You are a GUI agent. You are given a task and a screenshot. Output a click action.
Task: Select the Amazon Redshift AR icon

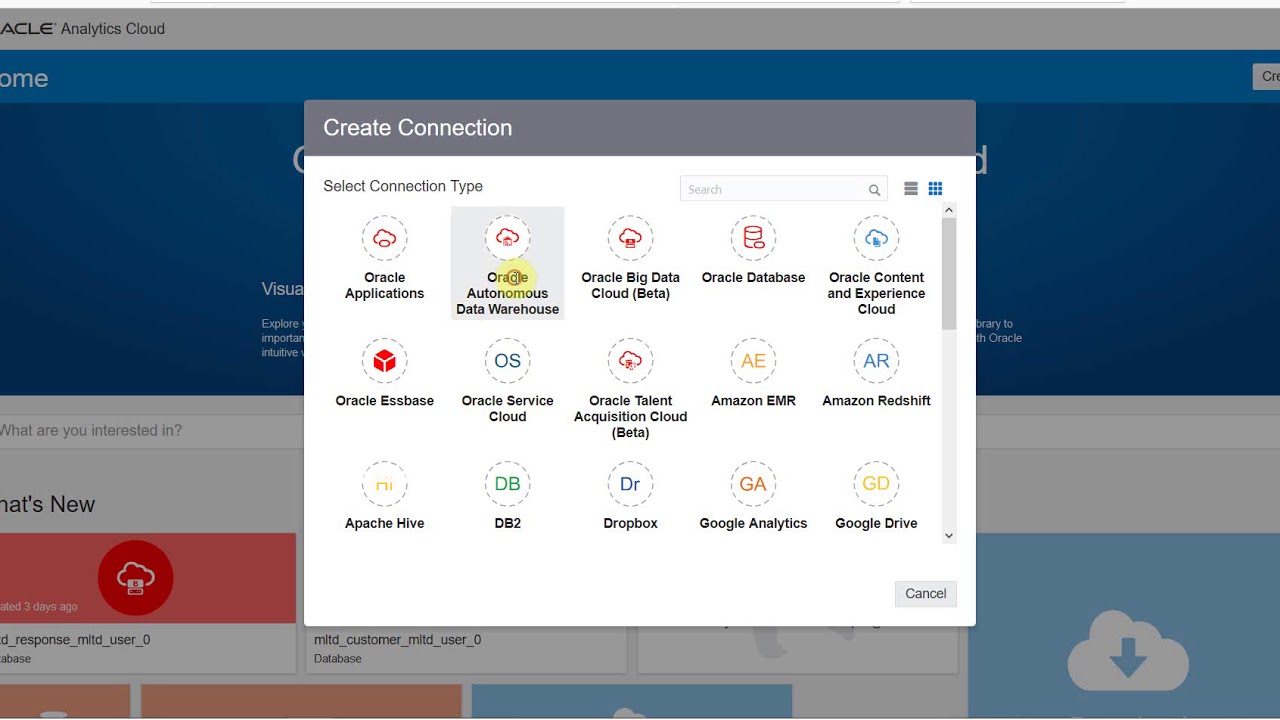(x=877, y=361)
